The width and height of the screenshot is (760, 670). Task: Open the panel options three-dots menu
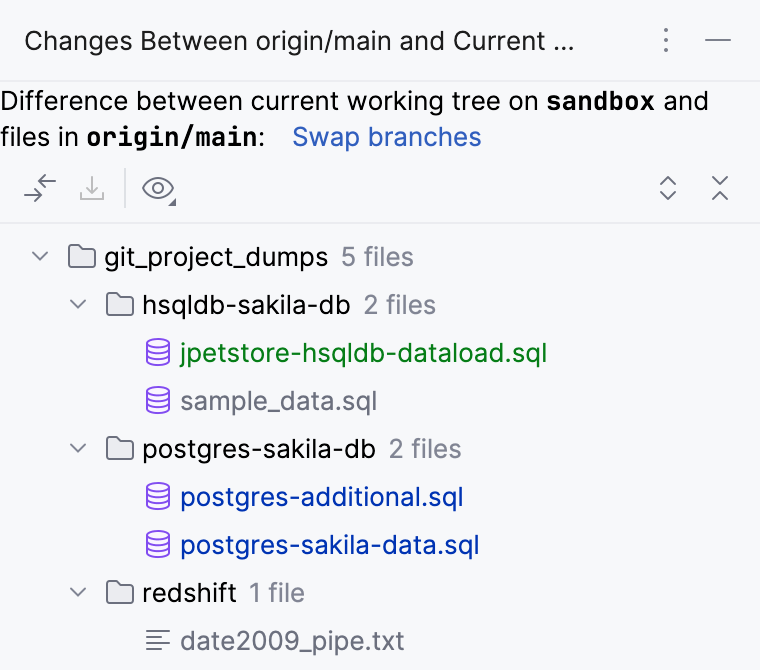tap(666, 41)
